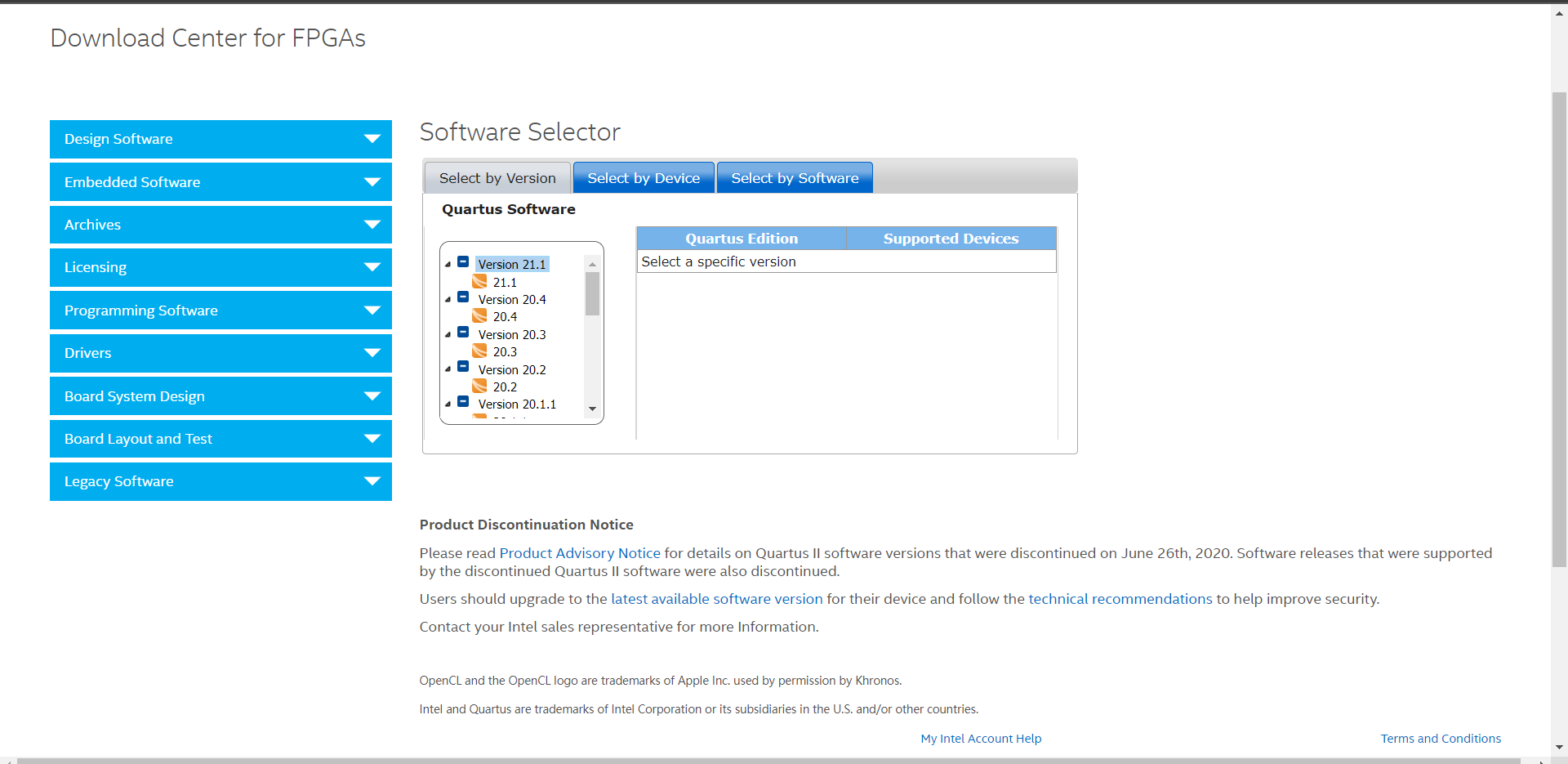Open the Product Advisory Notice link

[580, 553]
